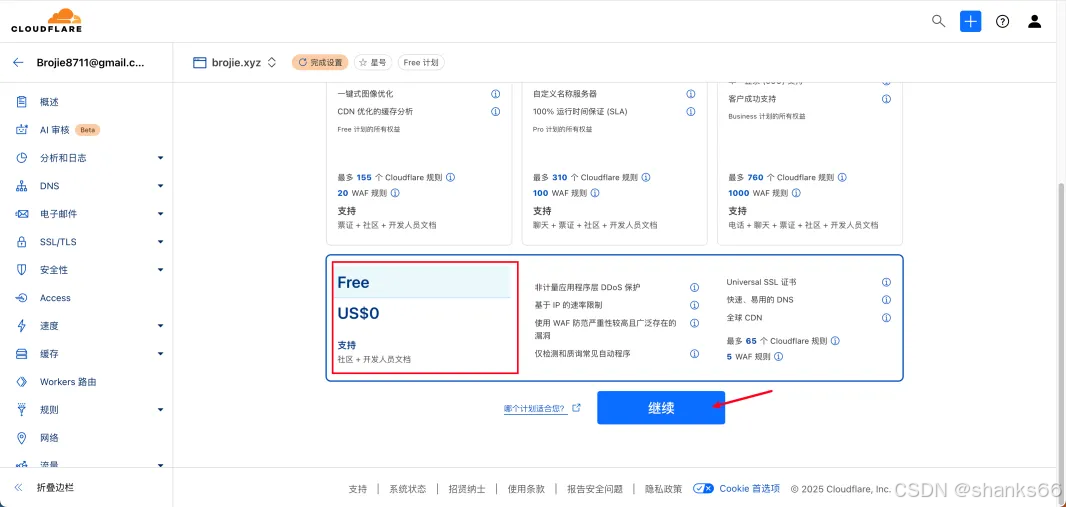Click info icon beside 快速、易用的 DNS
Viewport: 1066px width, 507px height.
coord(887,300)
